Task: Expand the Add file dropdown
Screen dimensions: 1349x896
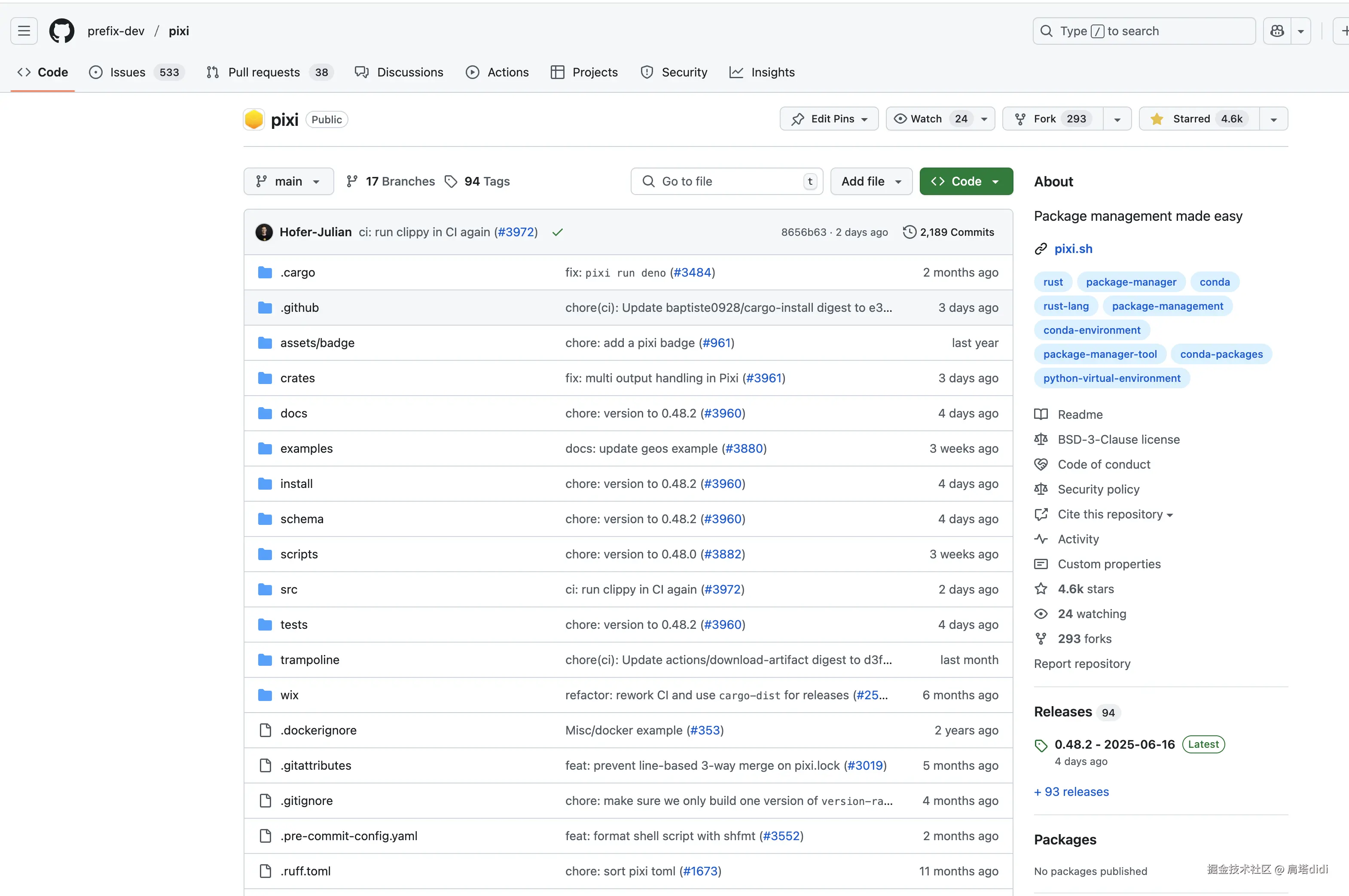Action: click(x=871, y=182)
